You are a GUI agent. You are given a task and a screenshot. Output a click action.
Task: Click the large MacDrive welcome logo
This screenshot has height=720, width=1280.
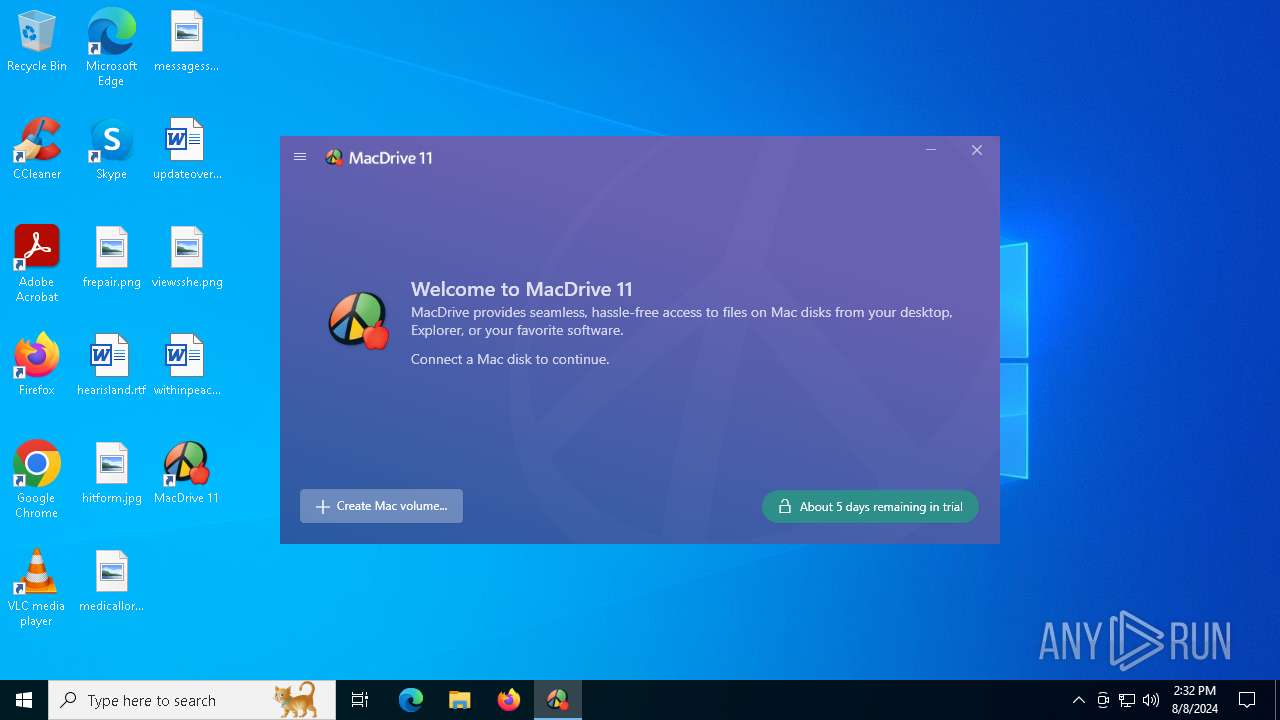(x=359, y=320)
